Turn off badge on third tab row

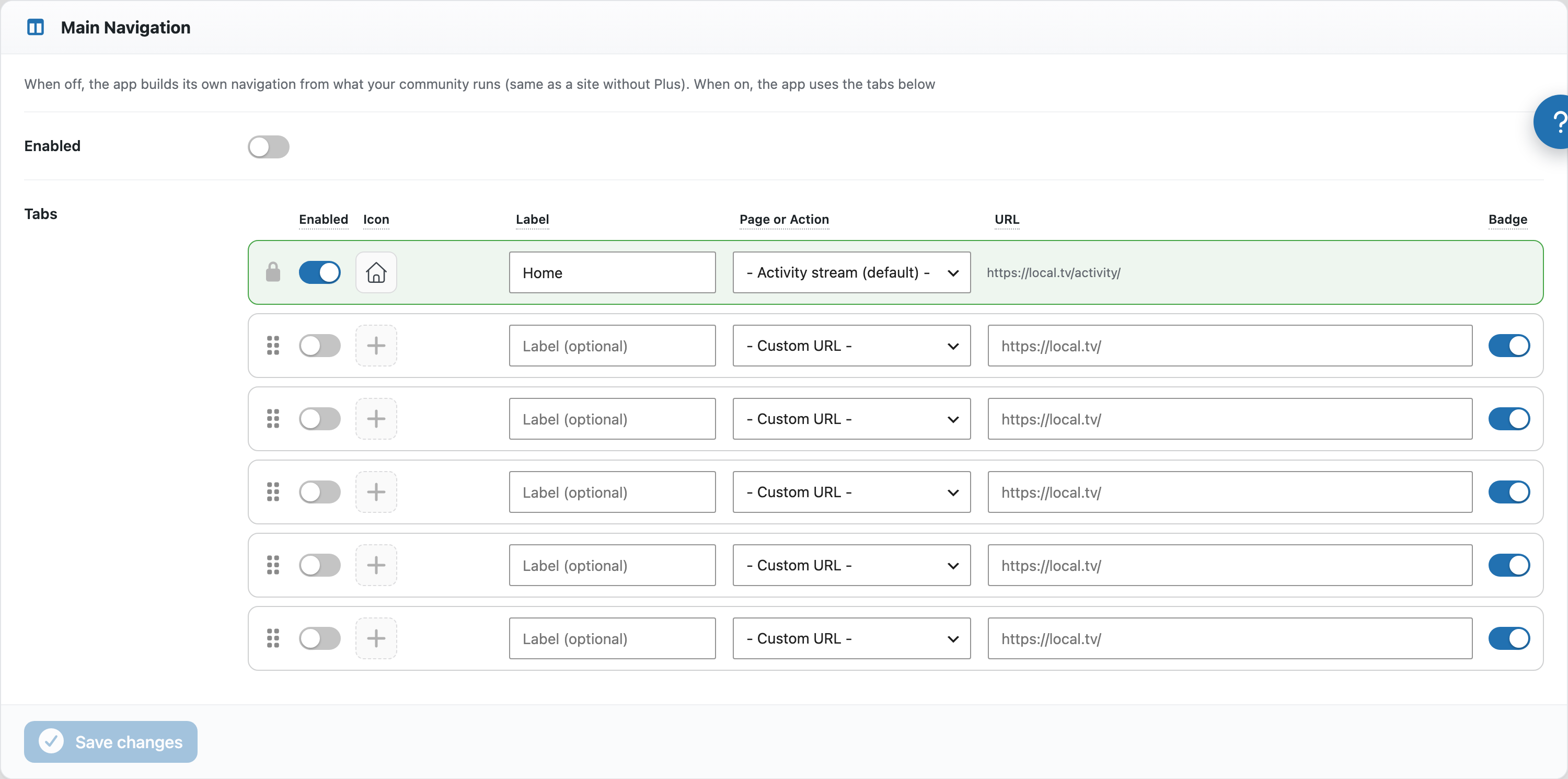[1509, 418]
